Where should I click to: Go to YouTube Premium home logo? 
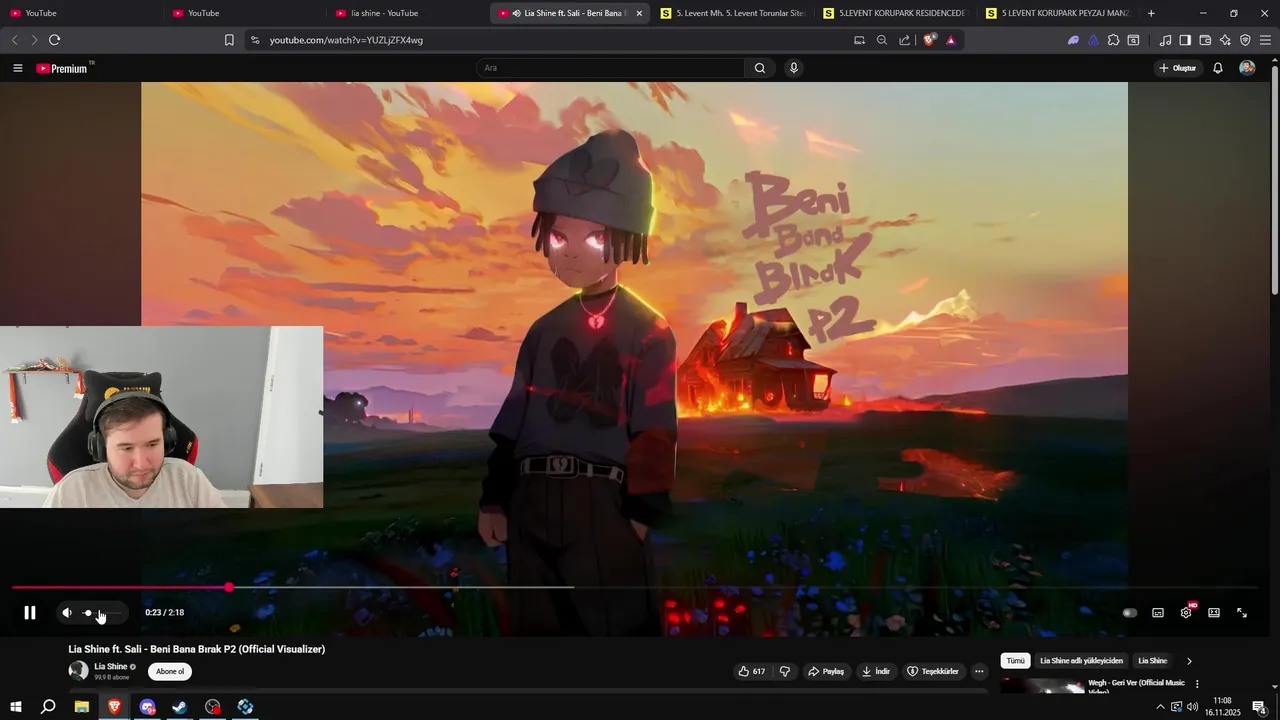click(63, 68)
